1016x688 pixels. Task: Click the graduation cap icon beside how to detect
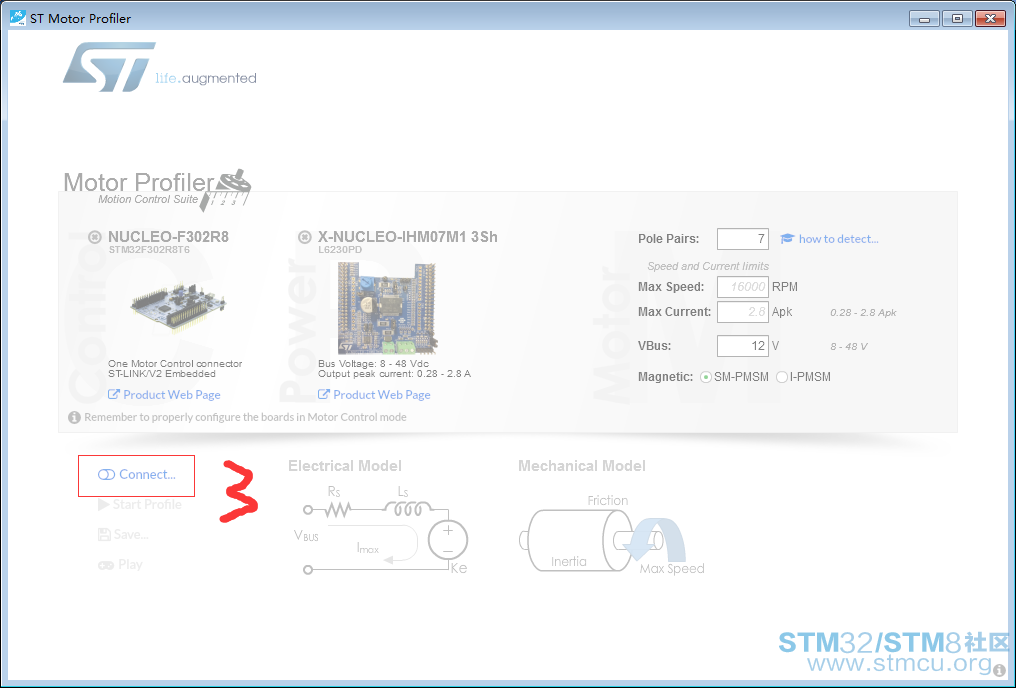787,239
